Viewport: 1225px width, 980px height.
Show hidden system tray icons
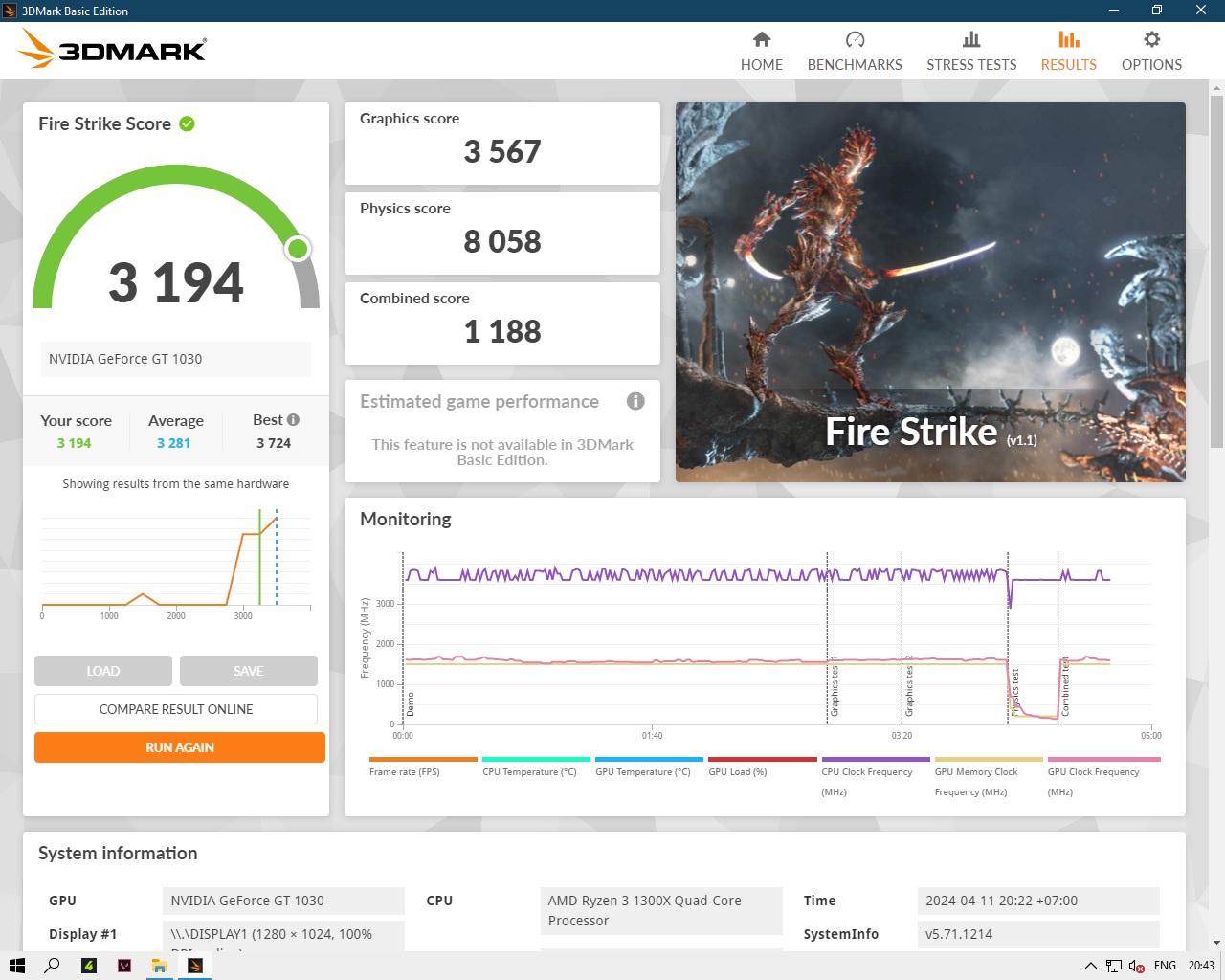(x=1090, y=966)
